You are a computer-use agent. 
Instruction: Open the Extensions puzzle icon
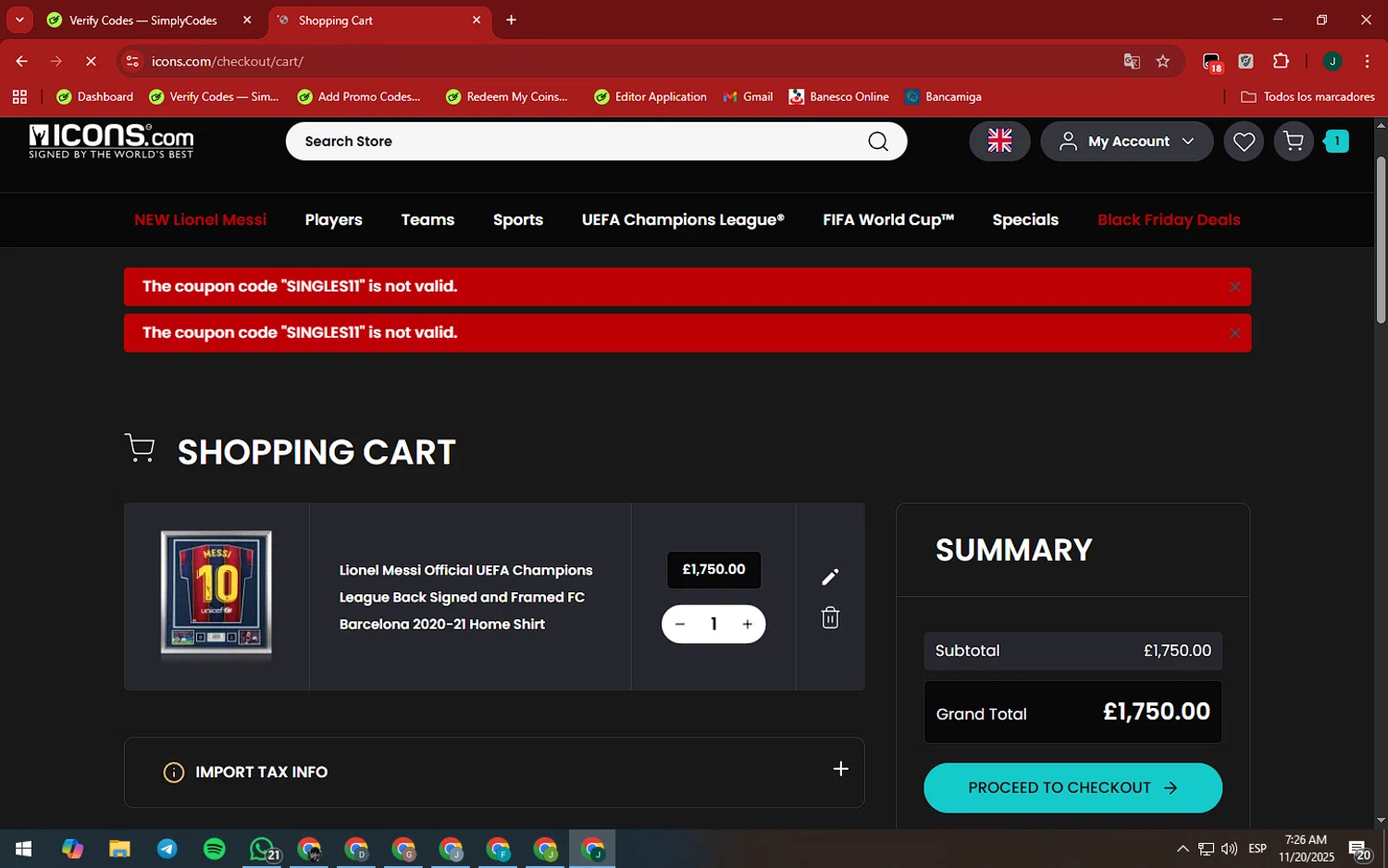point(1281,62)
